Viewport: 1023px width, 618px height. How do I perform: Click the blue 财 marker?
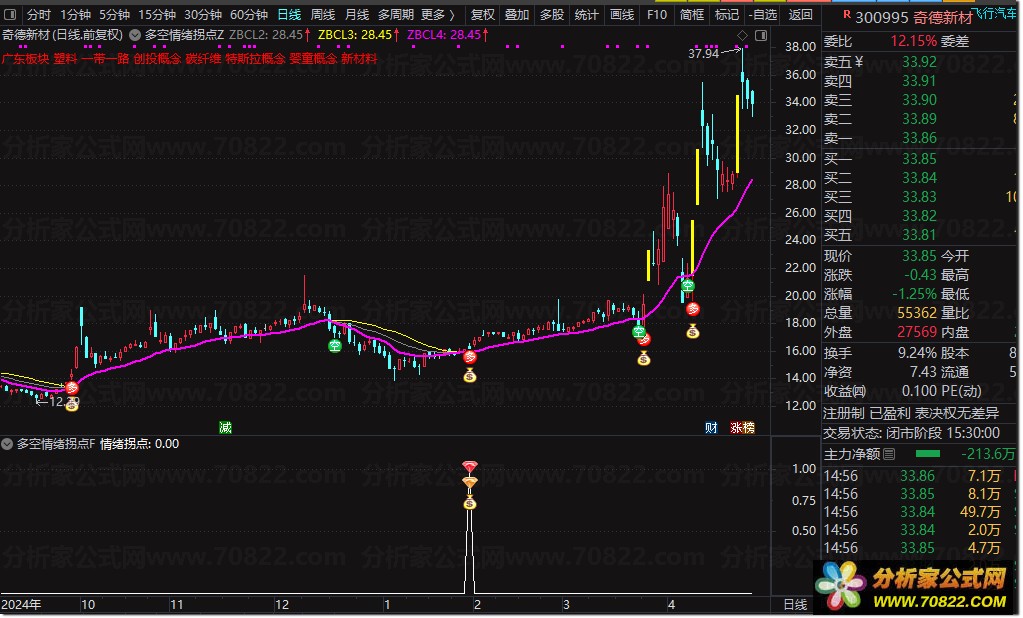[x=711, y=428]
